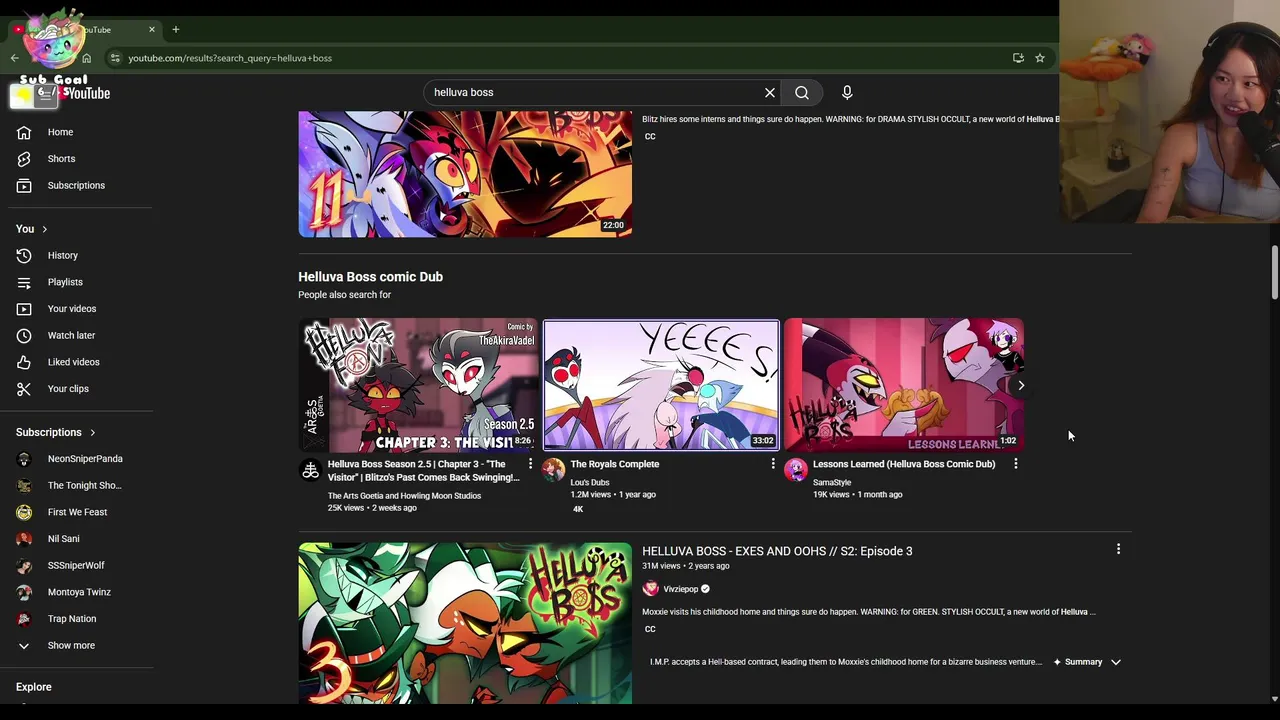This screenshot has height=720, width=1280.
Task: Open The Arts Goetia channel avatar
Action: (x=310, y=470)
